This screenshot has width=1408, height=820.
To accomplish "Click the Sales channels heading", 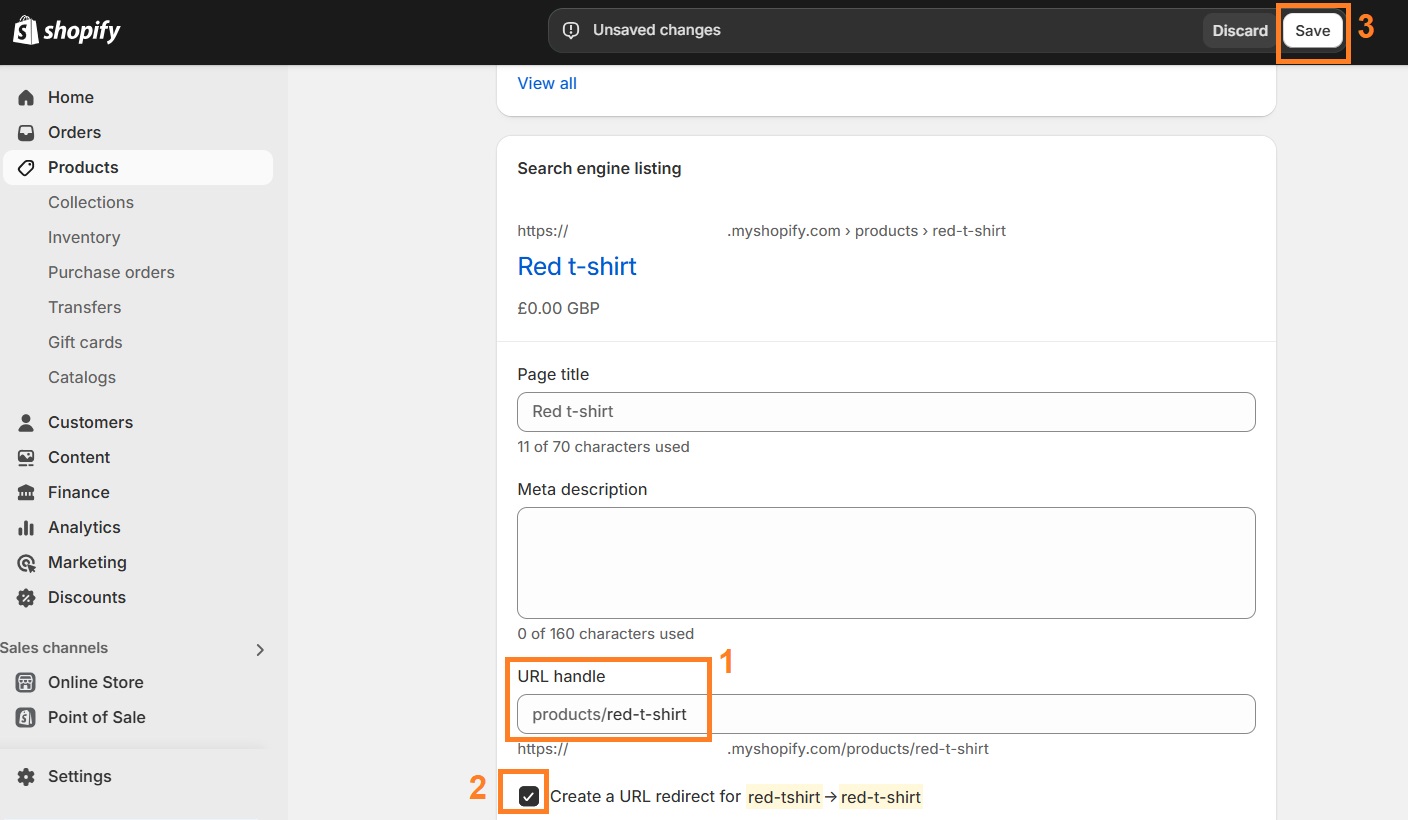I will coord(54,648).
